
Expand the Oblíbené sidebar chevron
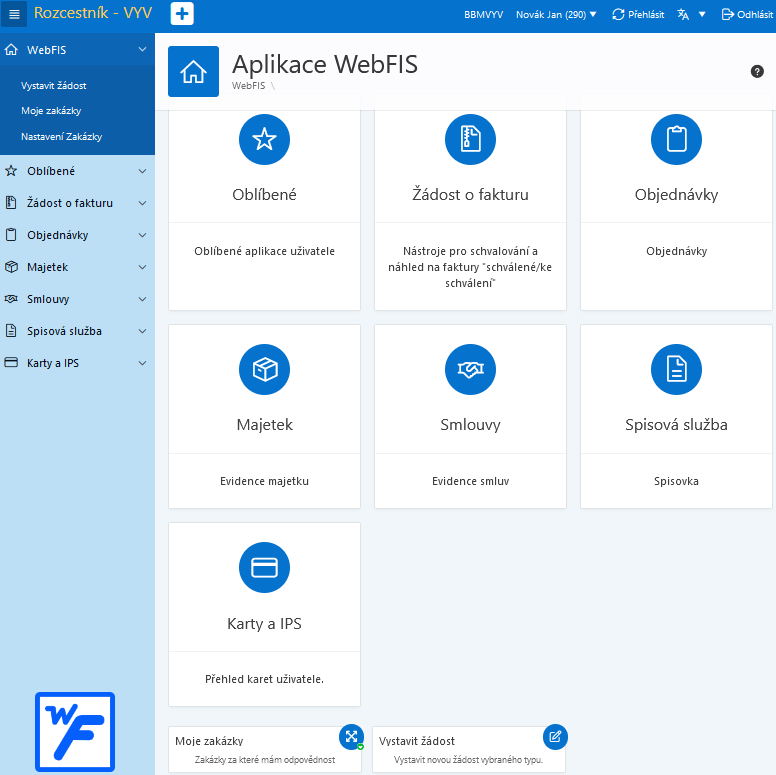tap(143, 171)
